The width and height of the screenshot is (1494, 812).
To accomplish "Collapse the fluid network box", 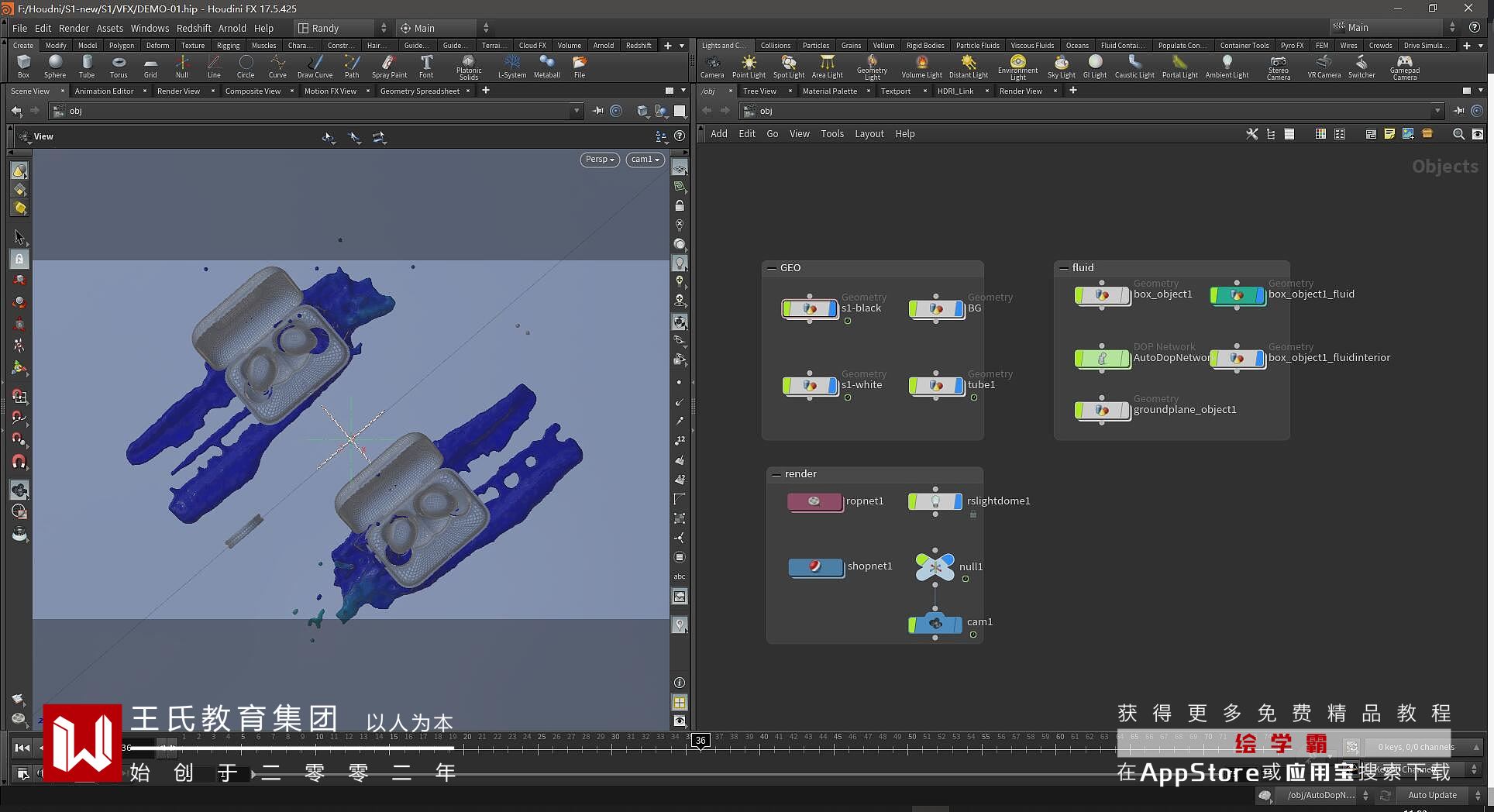I will click(1064, 268).
